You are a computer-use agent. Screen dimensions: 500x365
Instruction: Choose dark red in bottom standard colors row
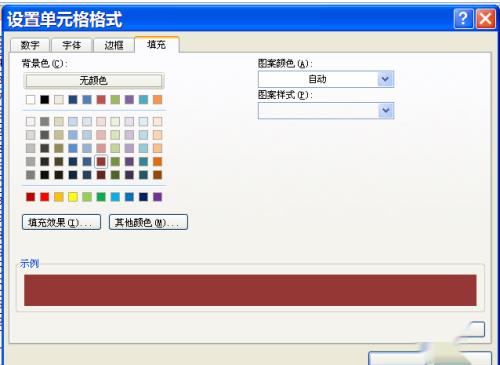30,197
